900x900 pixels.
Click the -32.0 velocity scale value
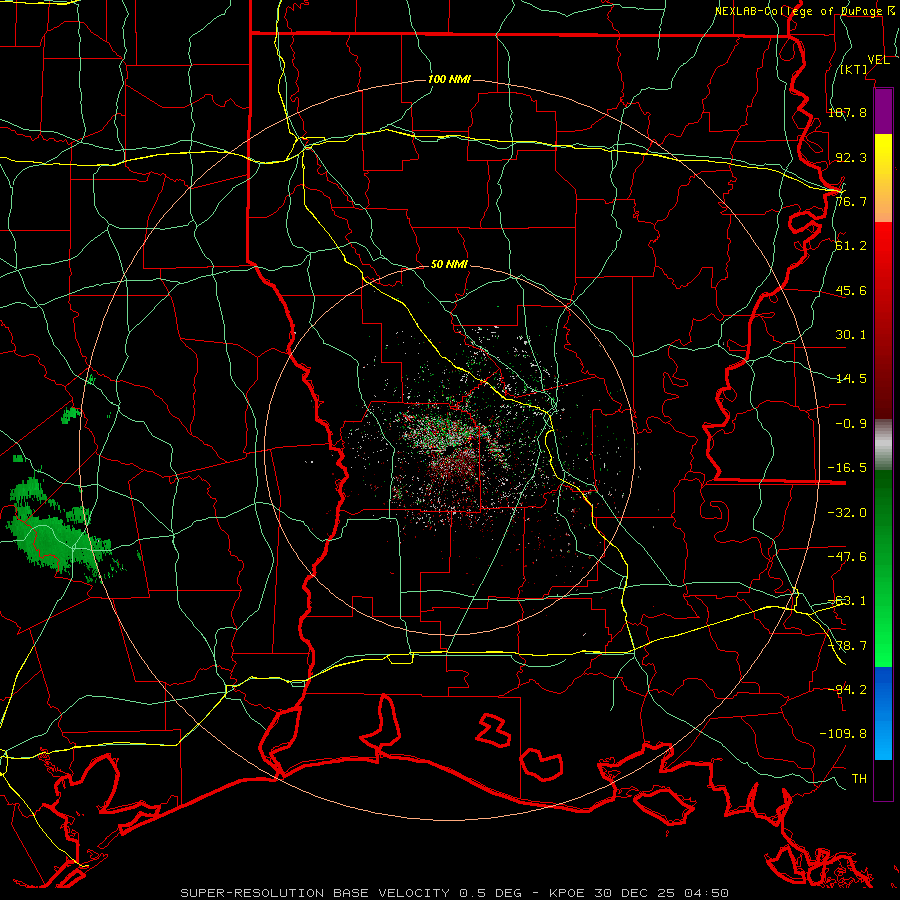(847, 513)
